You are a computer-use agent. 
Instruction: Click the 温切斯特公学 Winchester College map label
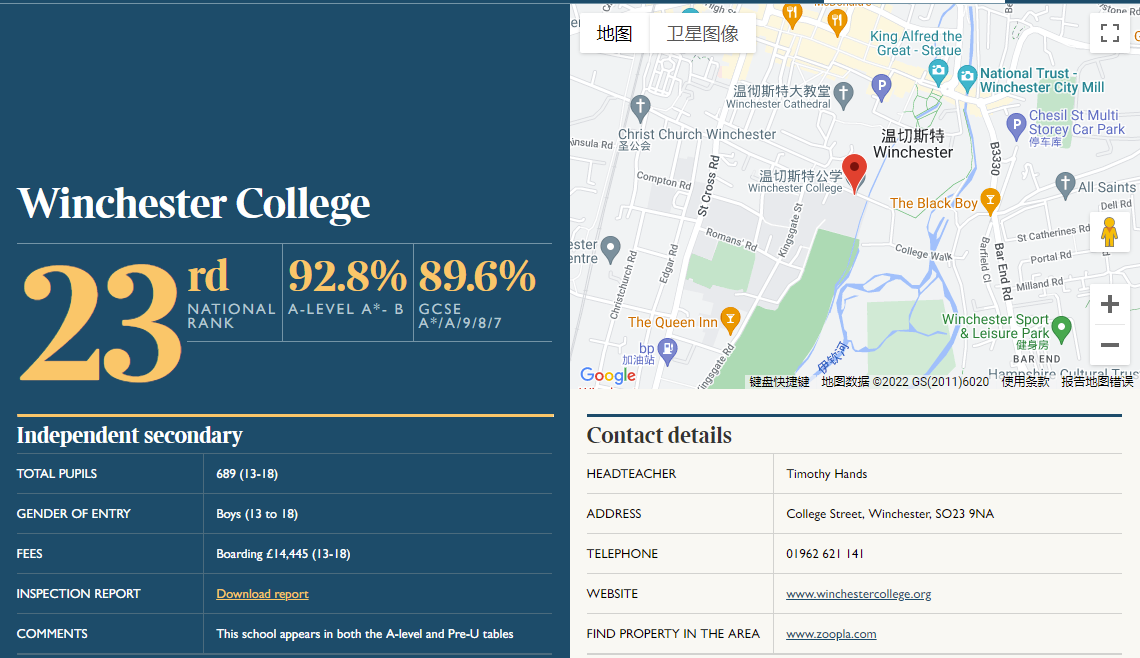(x=795, y=181)
